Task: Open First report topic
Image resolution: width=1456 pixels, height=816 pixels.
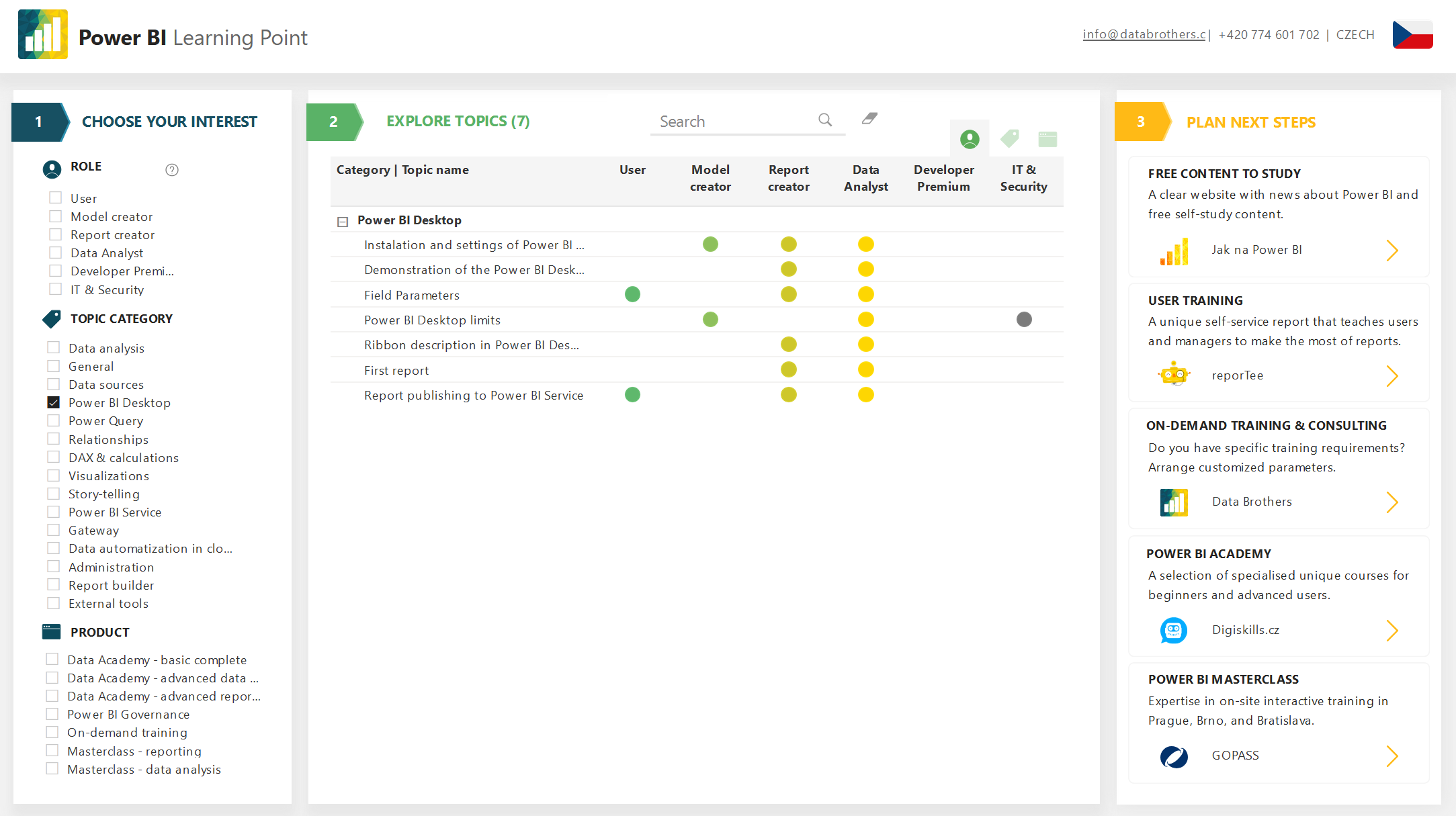Action: 396,371
